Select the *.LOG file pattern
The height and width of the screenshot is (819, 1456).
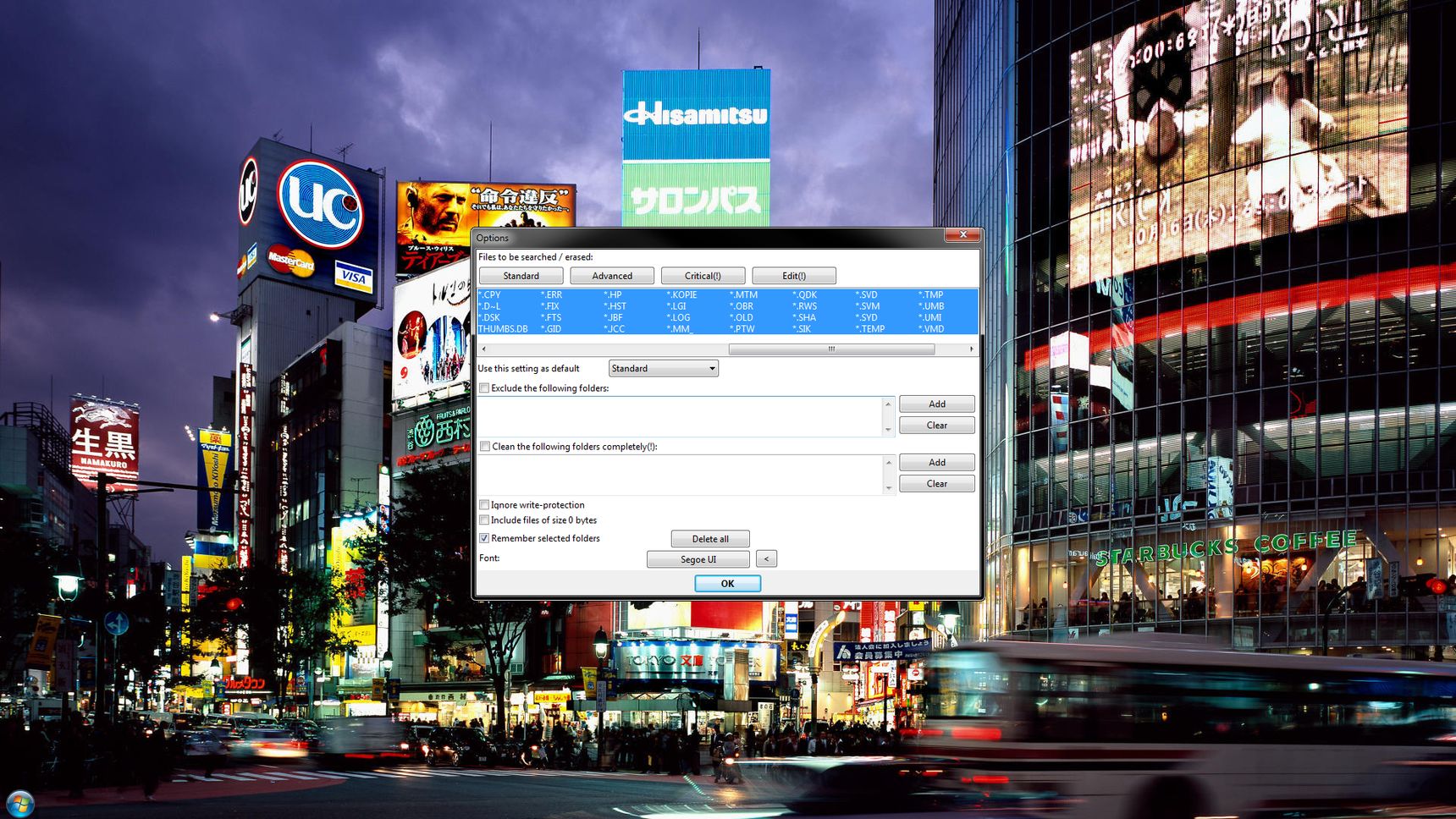(679, 317)
